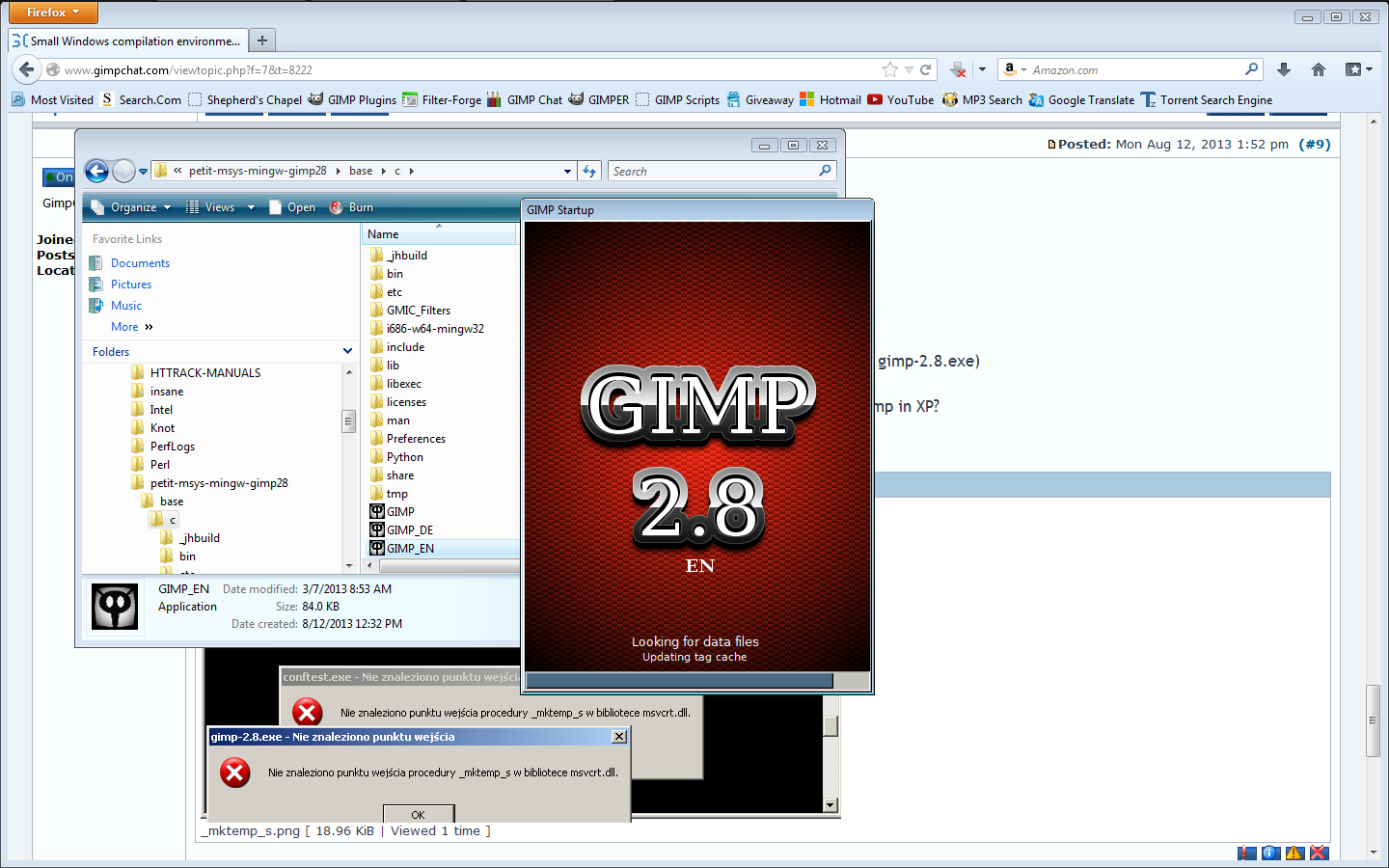The image size is (1389, 868).
Task: Select the Preferences folder in the file list
Action: (x=408, y=439)
